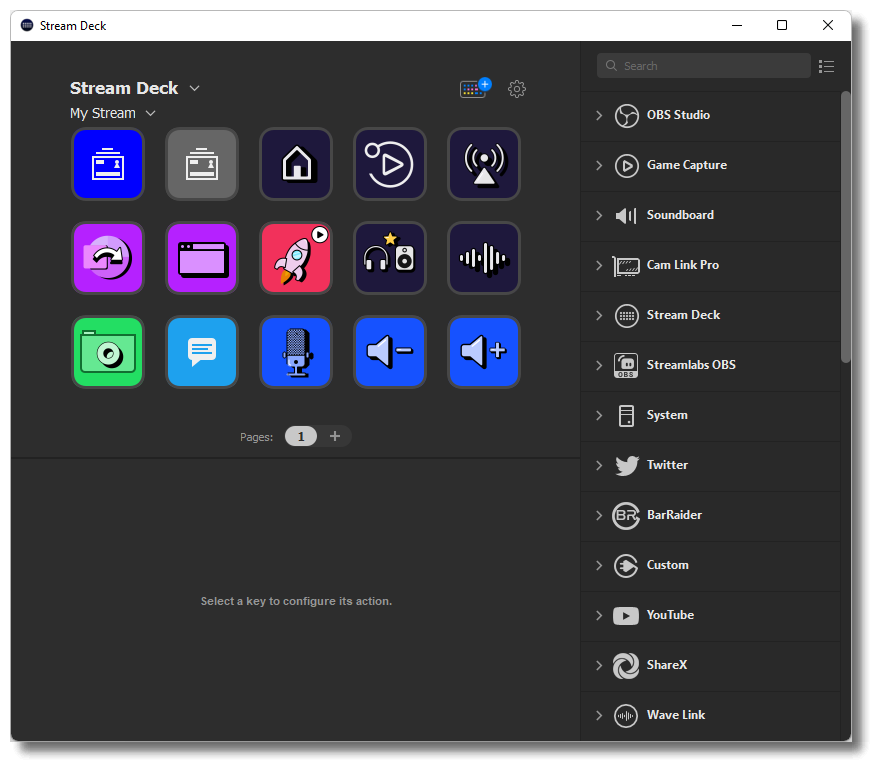This screenshot has width=872, height=762.
Task: Expand the Stream Deck category chevron
Action: [599, 315]
